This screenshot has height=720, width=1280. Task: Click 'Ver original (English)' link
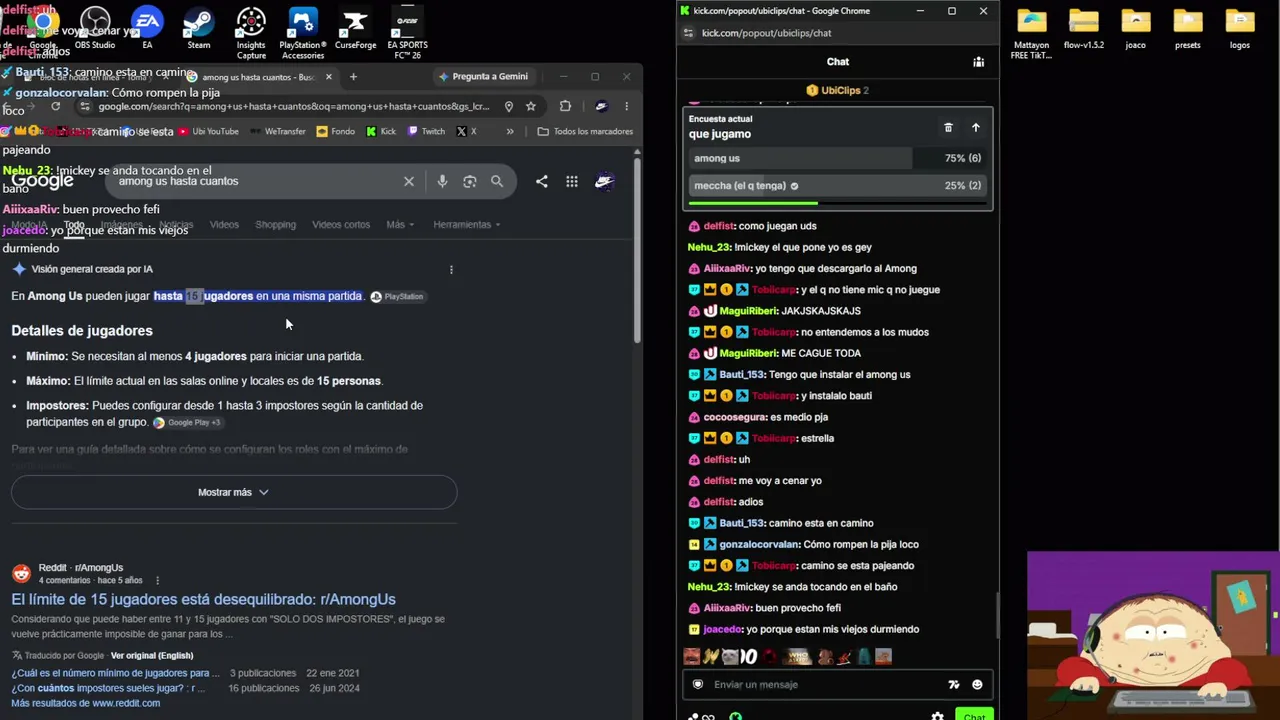152,655
